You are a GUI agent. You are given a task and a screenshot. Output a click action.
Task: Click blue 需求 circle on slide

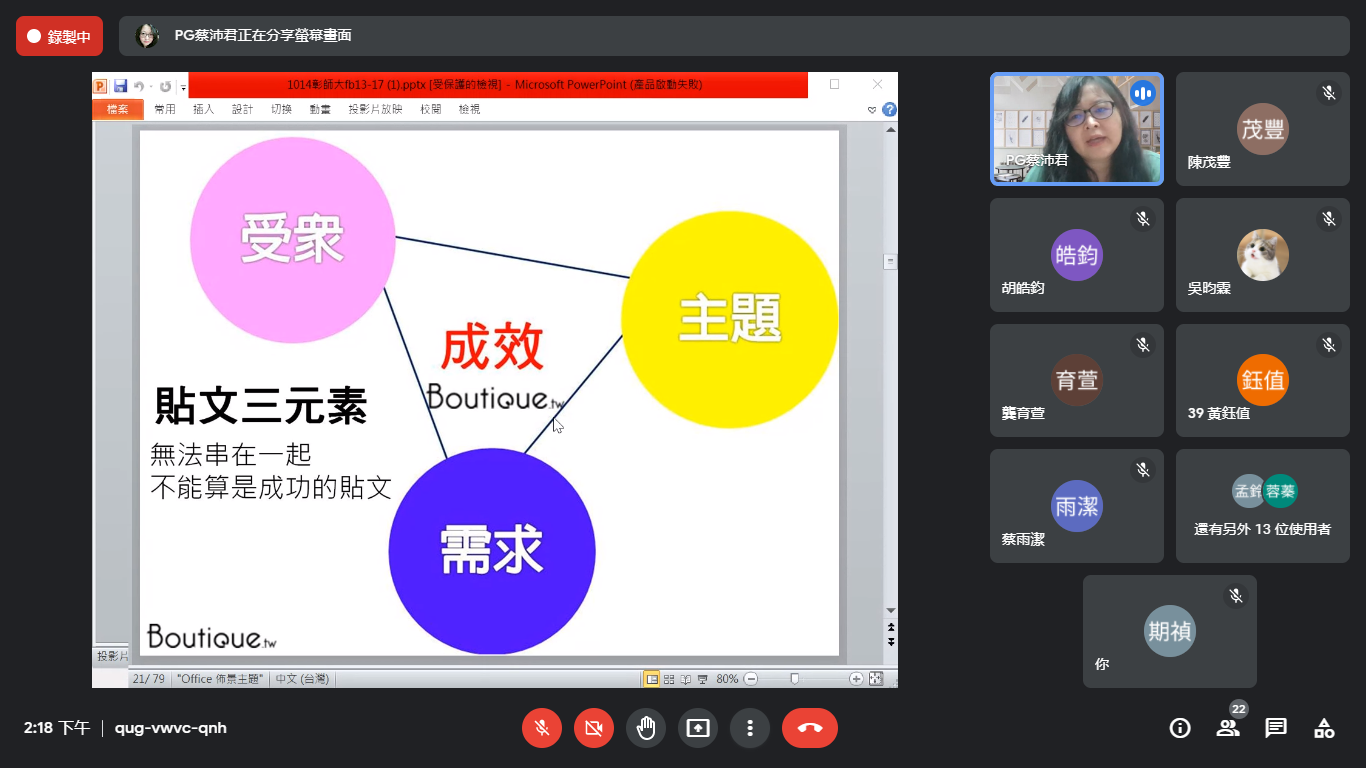click(x=492, y=551)
